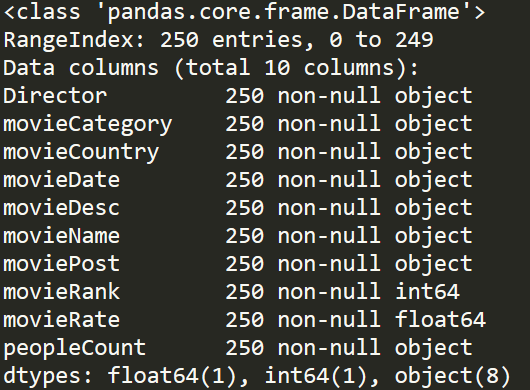The width and height of the screenshot is (530, 390).
Task: Click the float64 dtype of movieRate
Action: [x=440, y=319]
